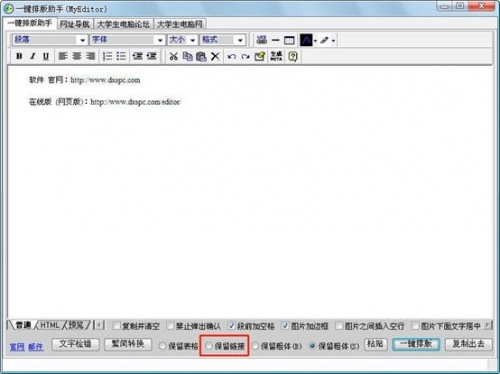Switch to the 一键排版助手 tab

point(30,23)
